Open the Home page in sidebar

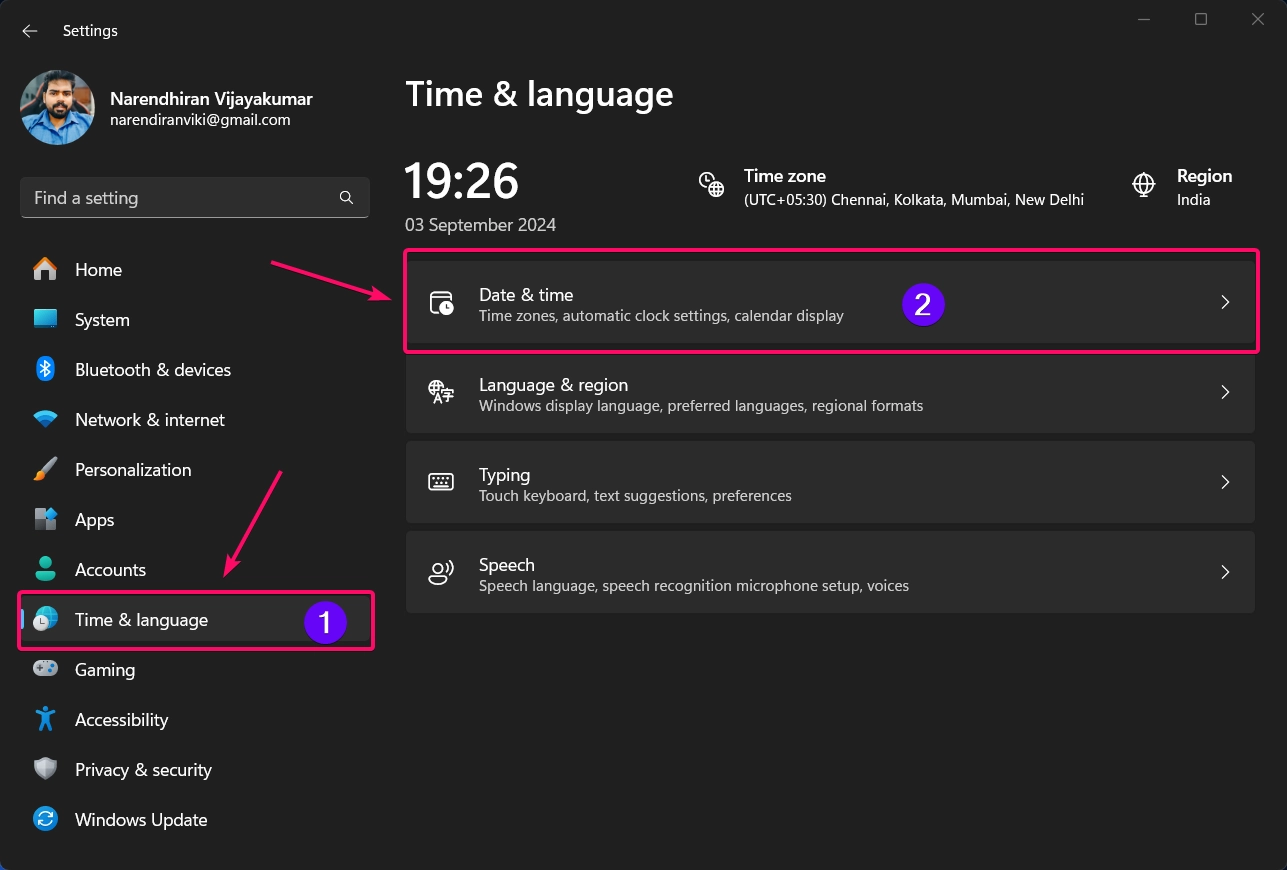coord(195,270)
